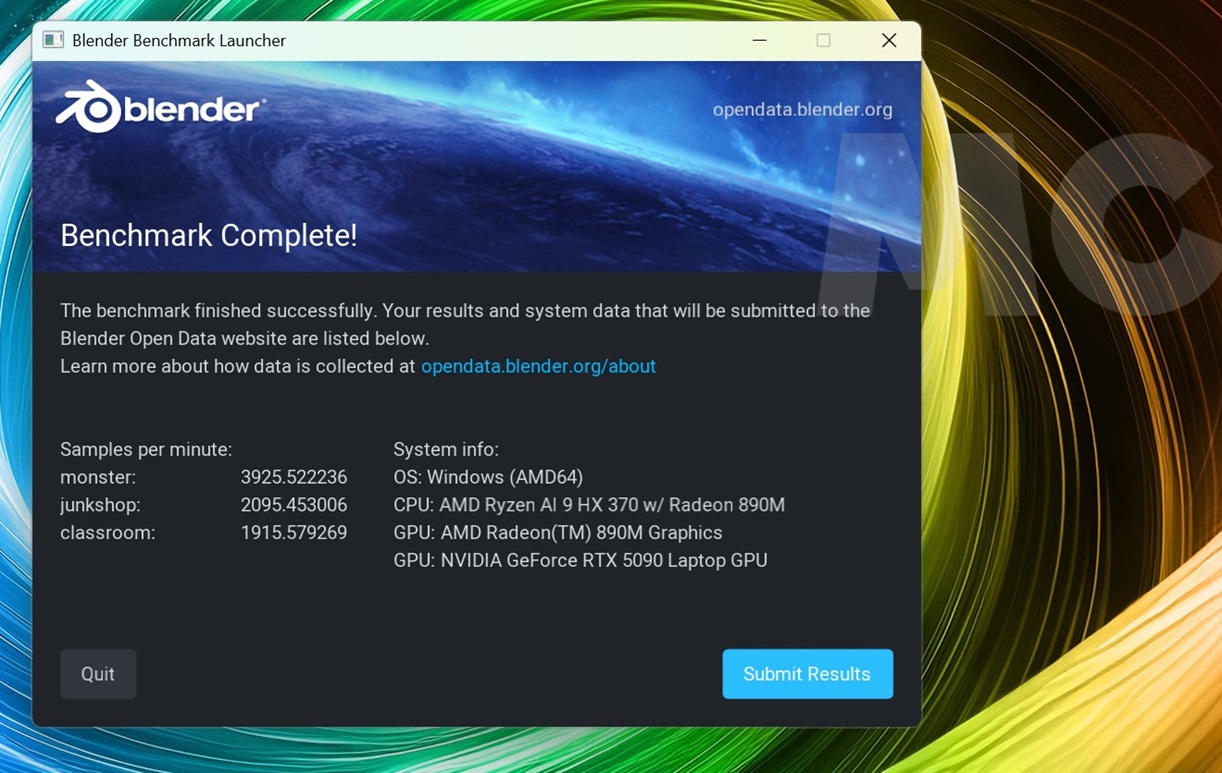Image resolution: width=1222 pixels, height=773 pixels.
Task: Click the junkshop score 2095.453006
Action: 294,505
